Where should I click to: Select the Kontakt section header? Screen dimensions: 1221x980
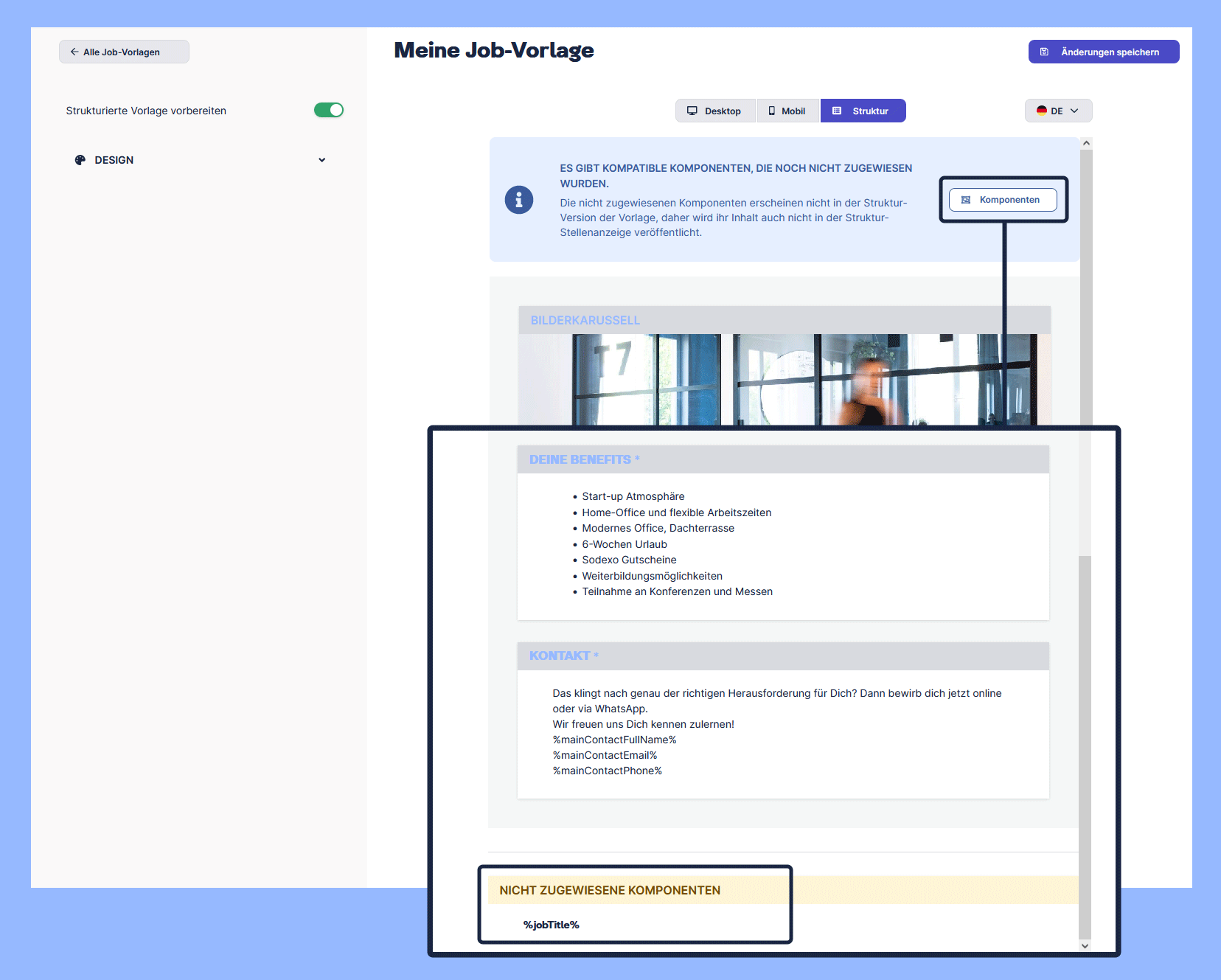tap(782, 656)
